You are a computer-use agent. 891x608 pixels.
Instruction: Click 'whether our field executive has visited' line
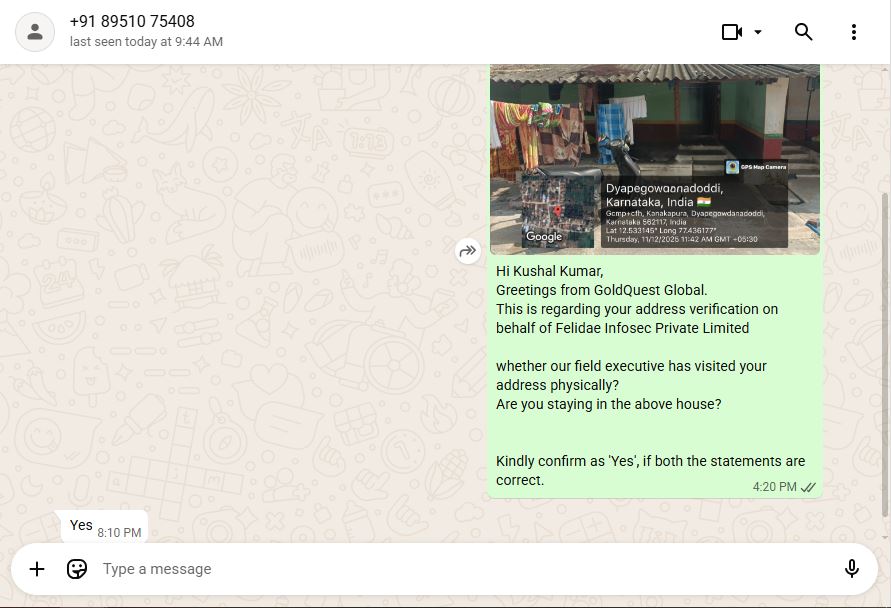click(x=631, y=366)
